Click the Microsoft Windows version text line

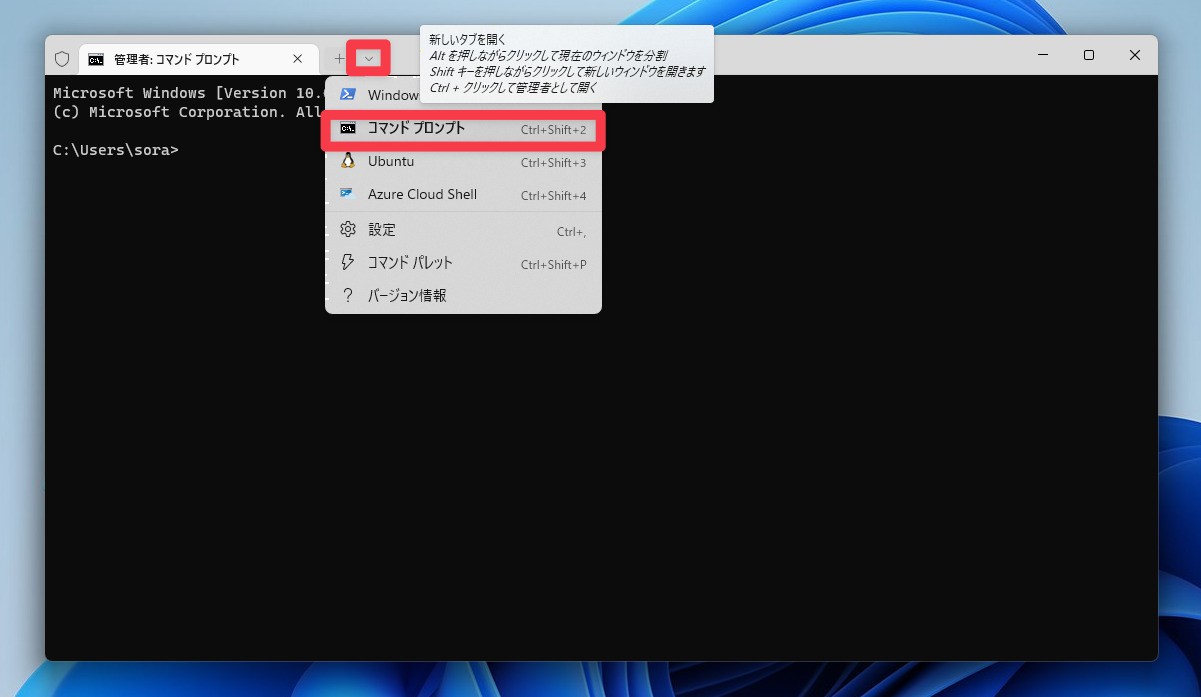[x=189, y=93]
